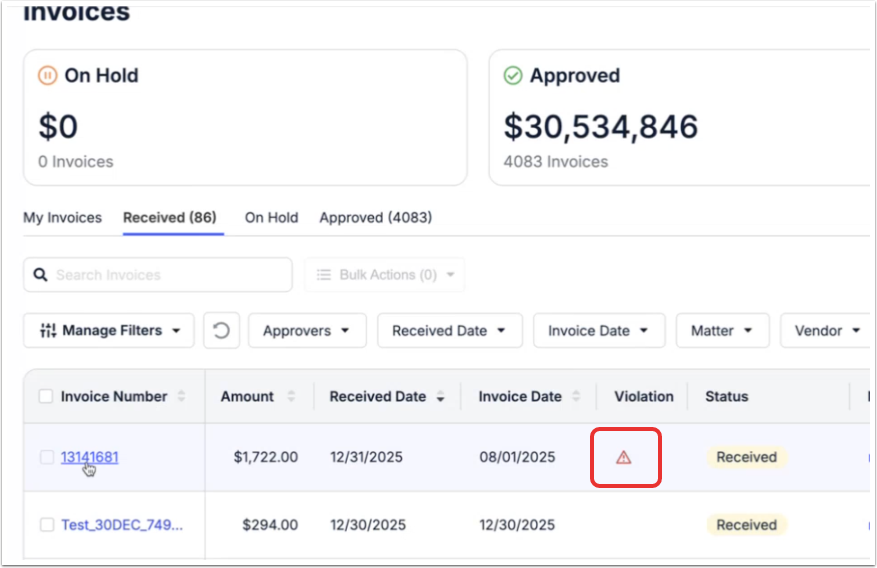Viewport: 877px width, 568px height.
Task: Click the Received status badge for invoice 13141681
Action: pyautogui.click(x=747, y=457)
